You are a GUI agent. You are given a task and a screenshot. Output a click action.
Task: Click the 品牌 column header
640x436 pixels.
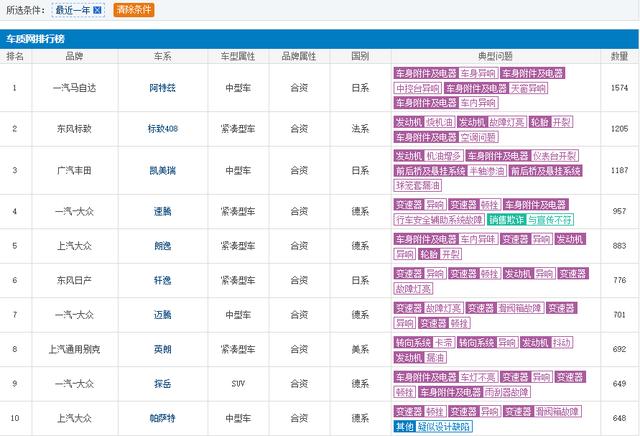pyautogui.click(x=74, y=56)
